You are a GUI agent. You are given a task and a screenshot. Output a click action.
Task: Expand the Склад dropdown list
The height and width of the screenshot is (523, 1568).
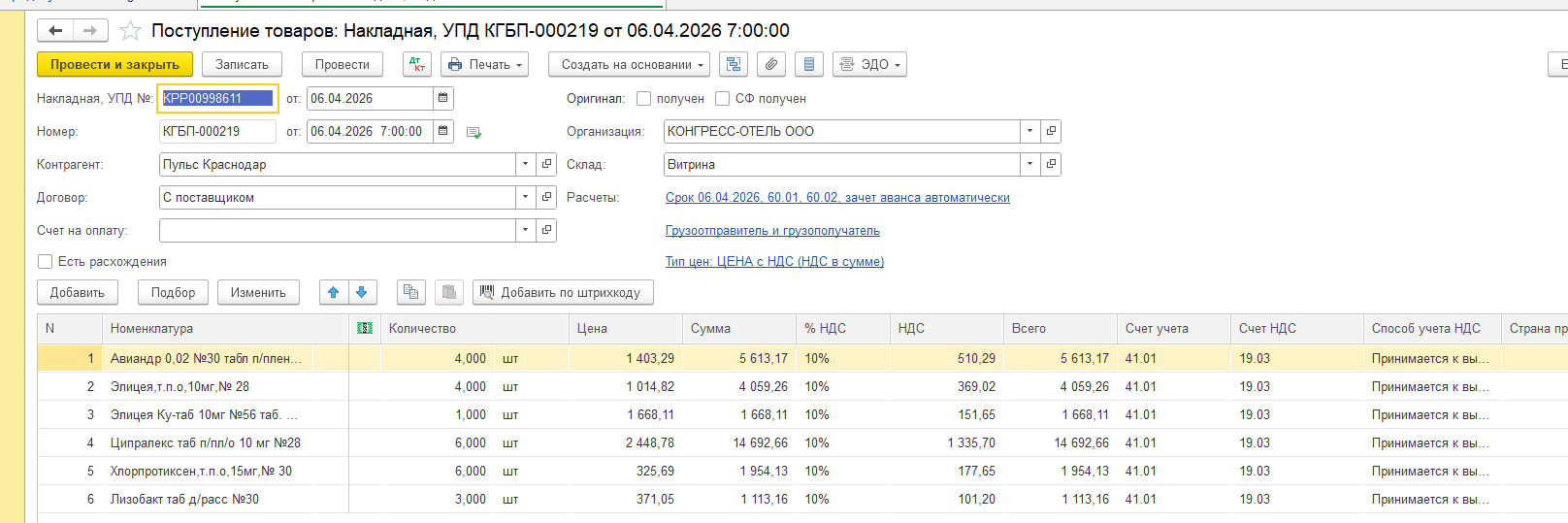coord(1029,165)
